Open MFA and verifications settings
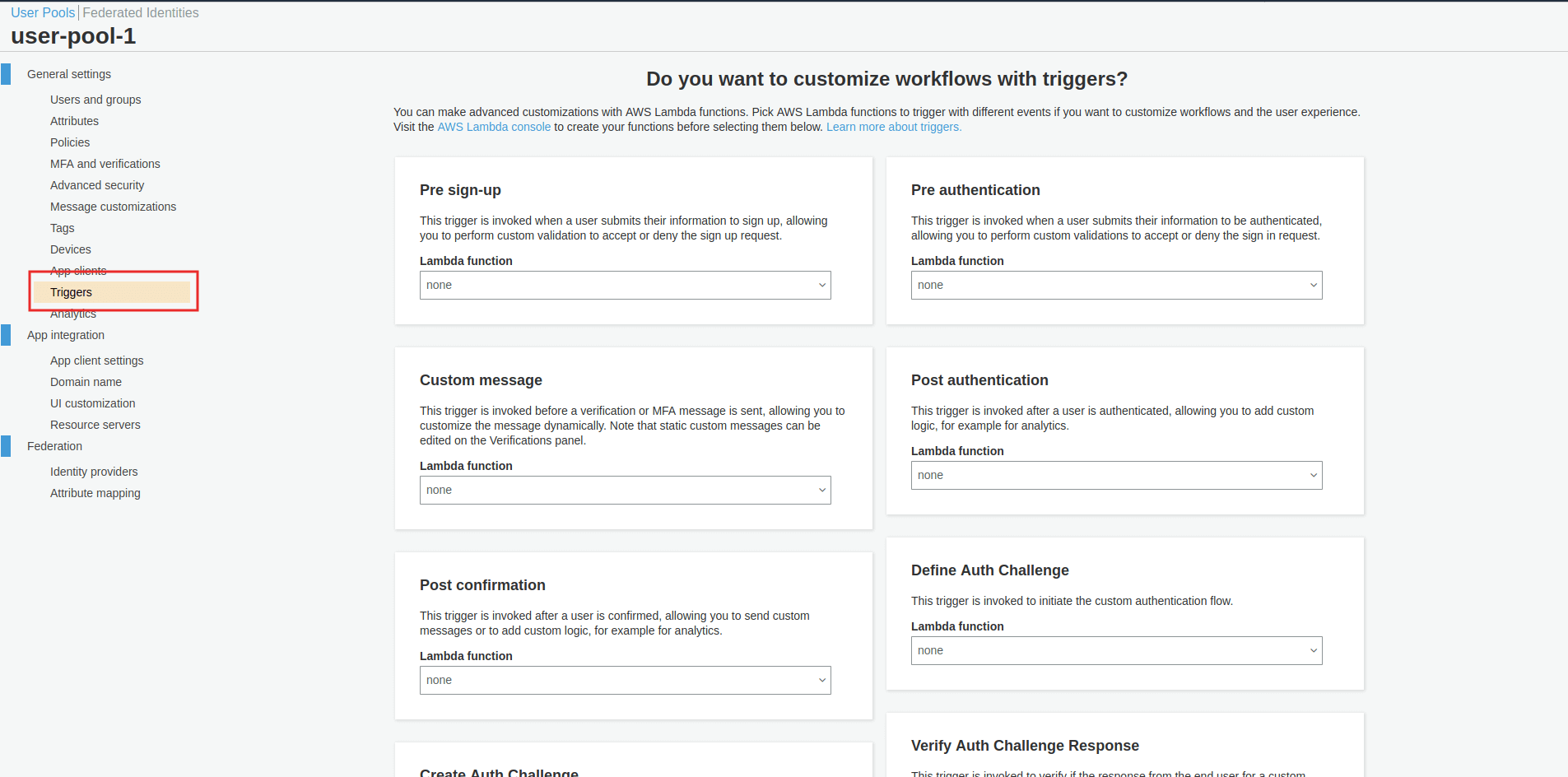The width and height of the screenshot is (1568, 777). pos(105,164)
